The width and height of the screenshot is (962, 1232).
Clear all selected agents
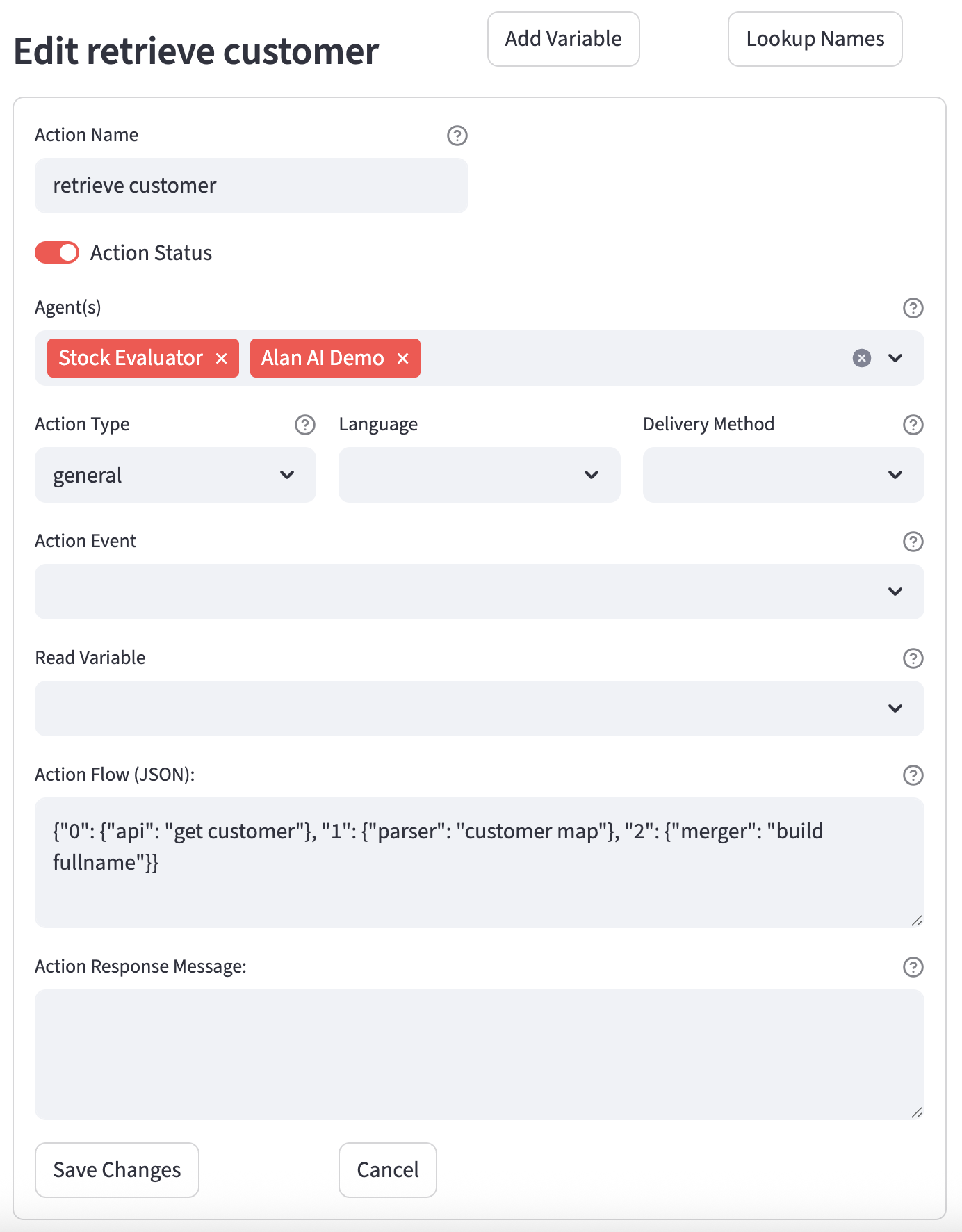click(x=861, y=358)
